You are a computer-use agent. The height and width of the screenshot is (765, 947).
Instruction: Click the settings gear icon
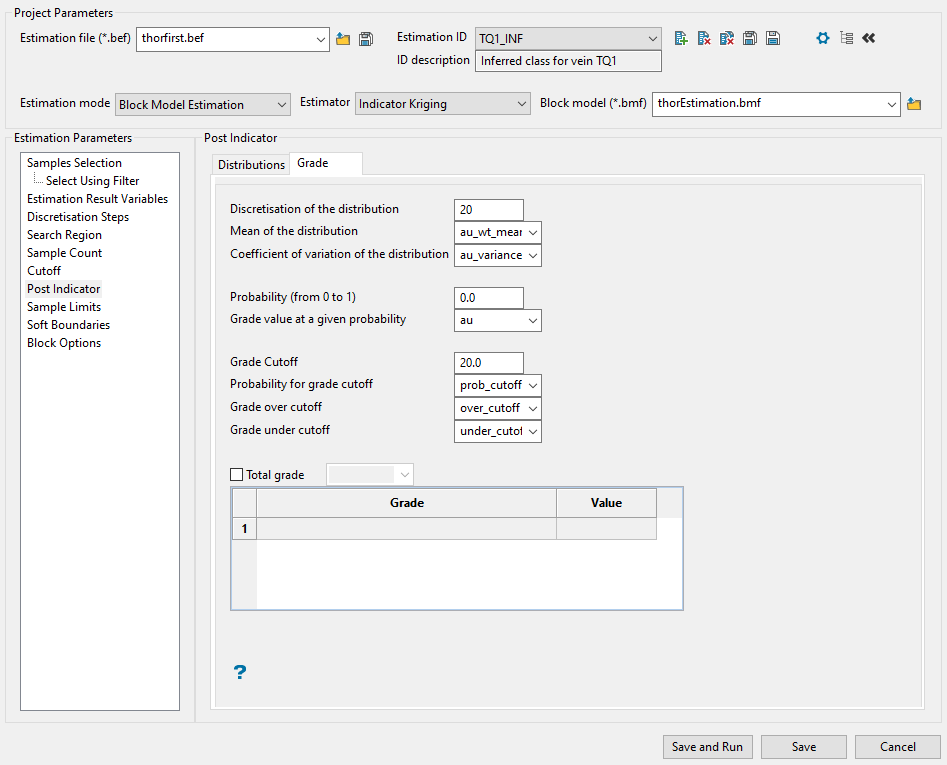click(823, 38)
